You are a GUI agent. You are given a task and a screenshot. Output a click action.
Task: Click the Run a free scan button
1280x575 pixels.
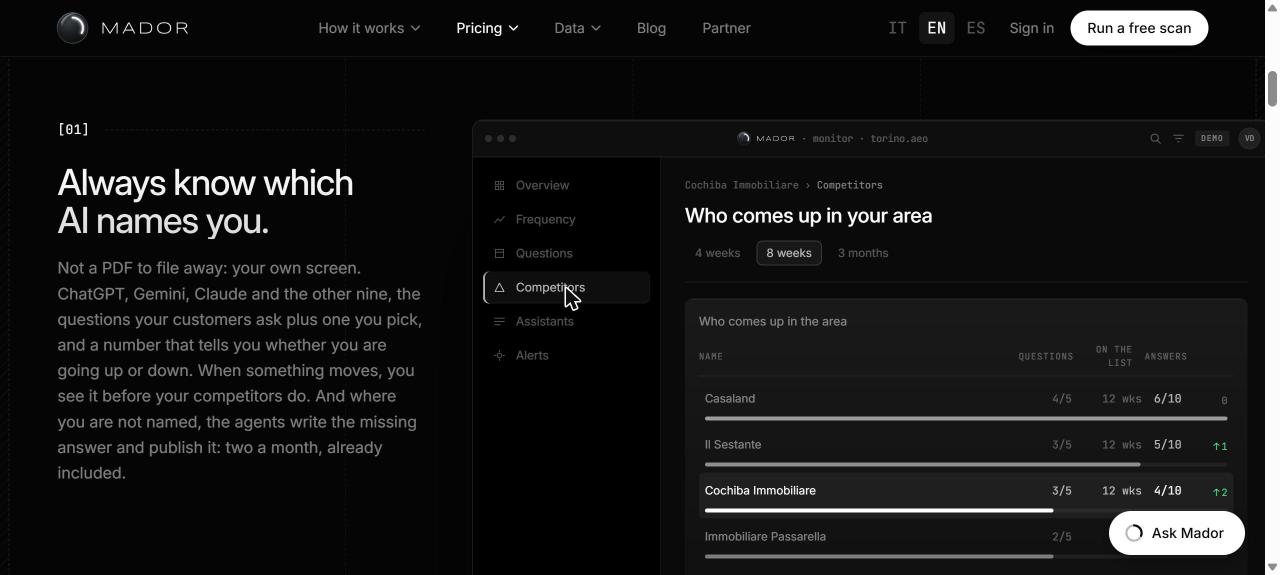[x=1139, y=28]
